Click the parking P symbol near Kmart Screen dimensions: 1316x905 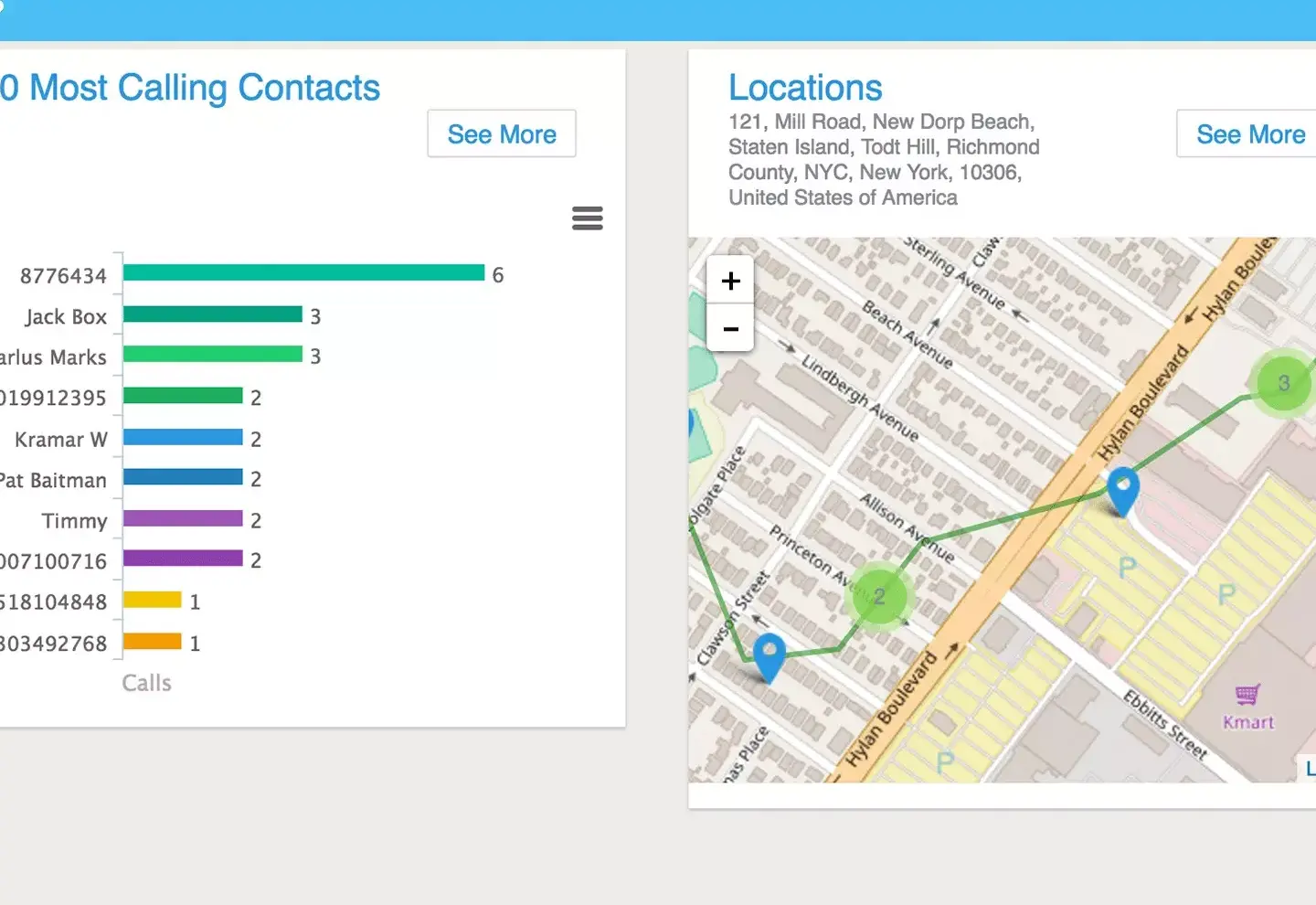coord(1226,595)
